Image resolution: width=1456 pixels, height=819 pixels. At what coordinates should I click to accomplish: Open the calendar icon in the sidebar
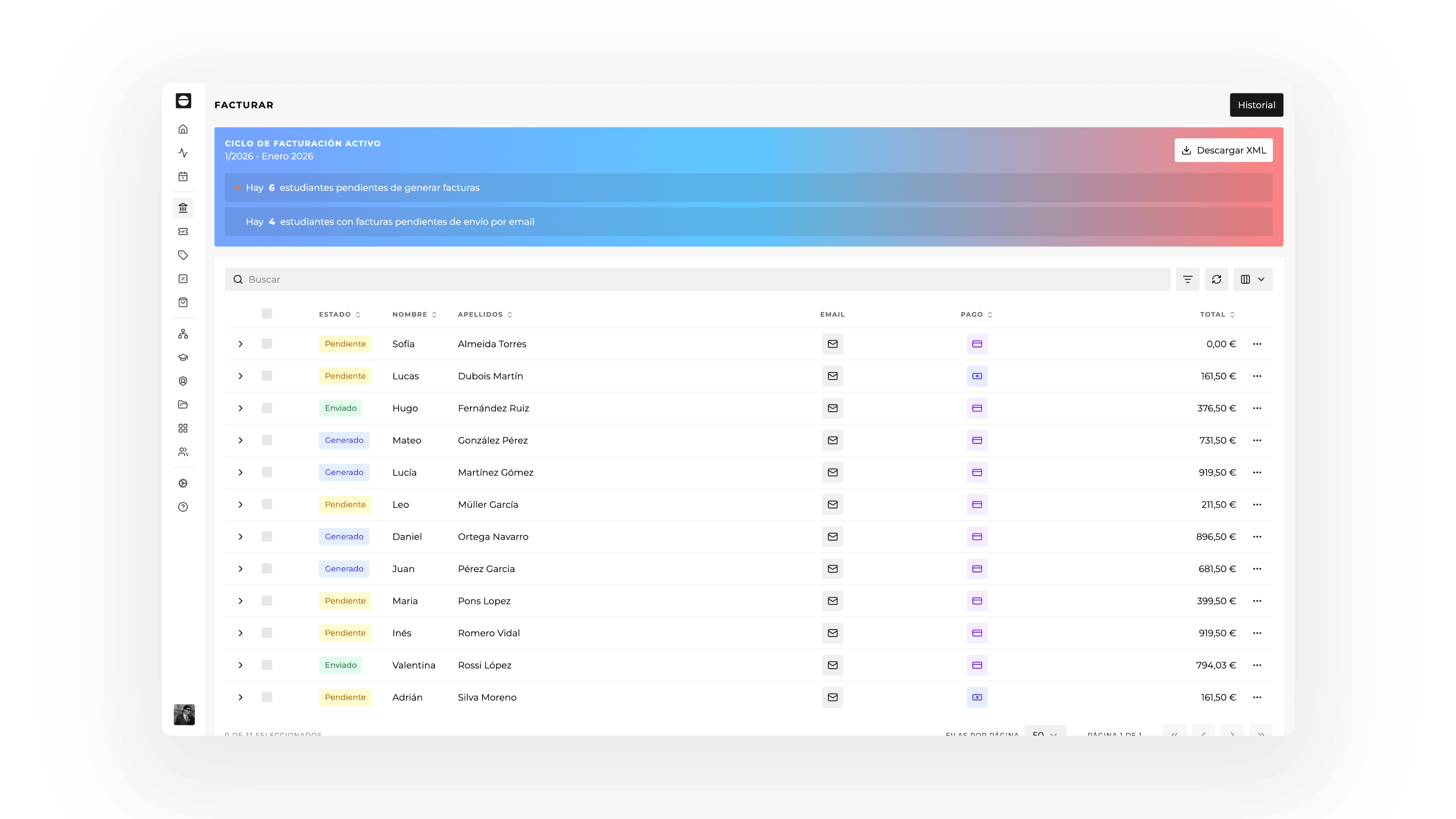(183, 176)
